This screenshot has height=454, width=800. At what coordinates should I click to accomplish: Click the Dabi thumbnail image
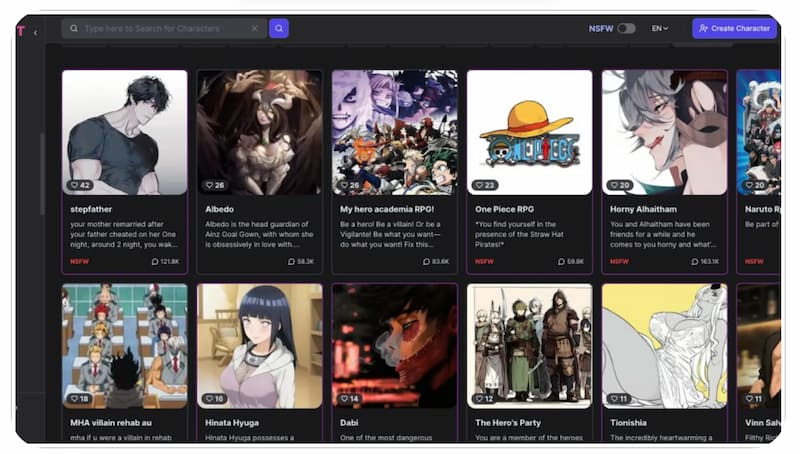pyautogui.click(x=394, y=346)
